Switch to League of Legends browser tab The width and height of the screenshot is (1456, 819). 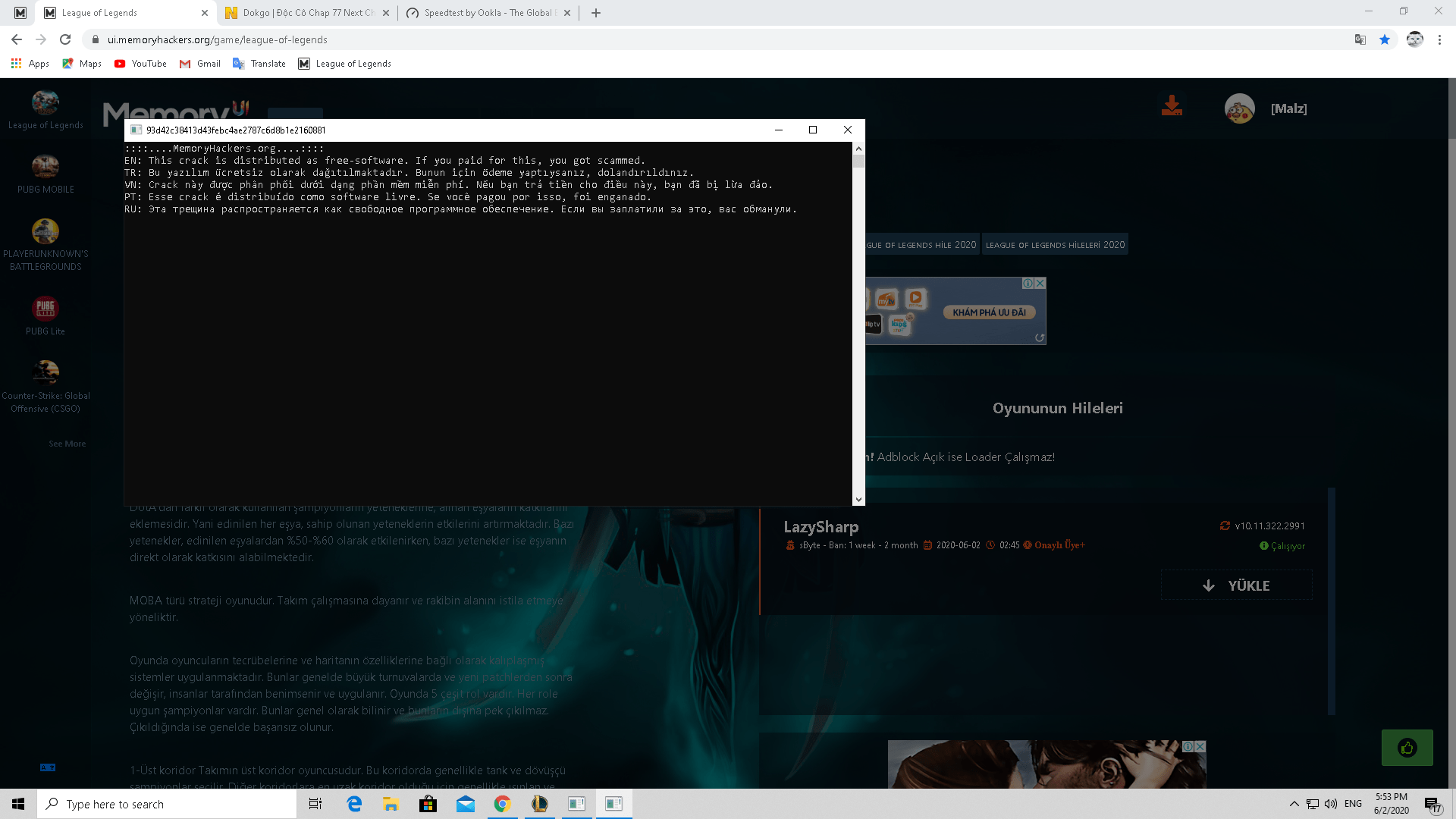point(125,13)
